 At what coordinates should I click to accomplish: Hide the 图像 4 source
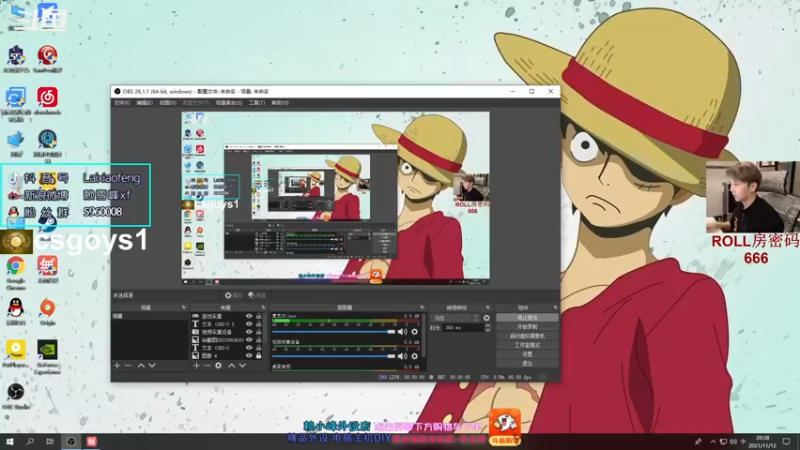pos(249,356)
